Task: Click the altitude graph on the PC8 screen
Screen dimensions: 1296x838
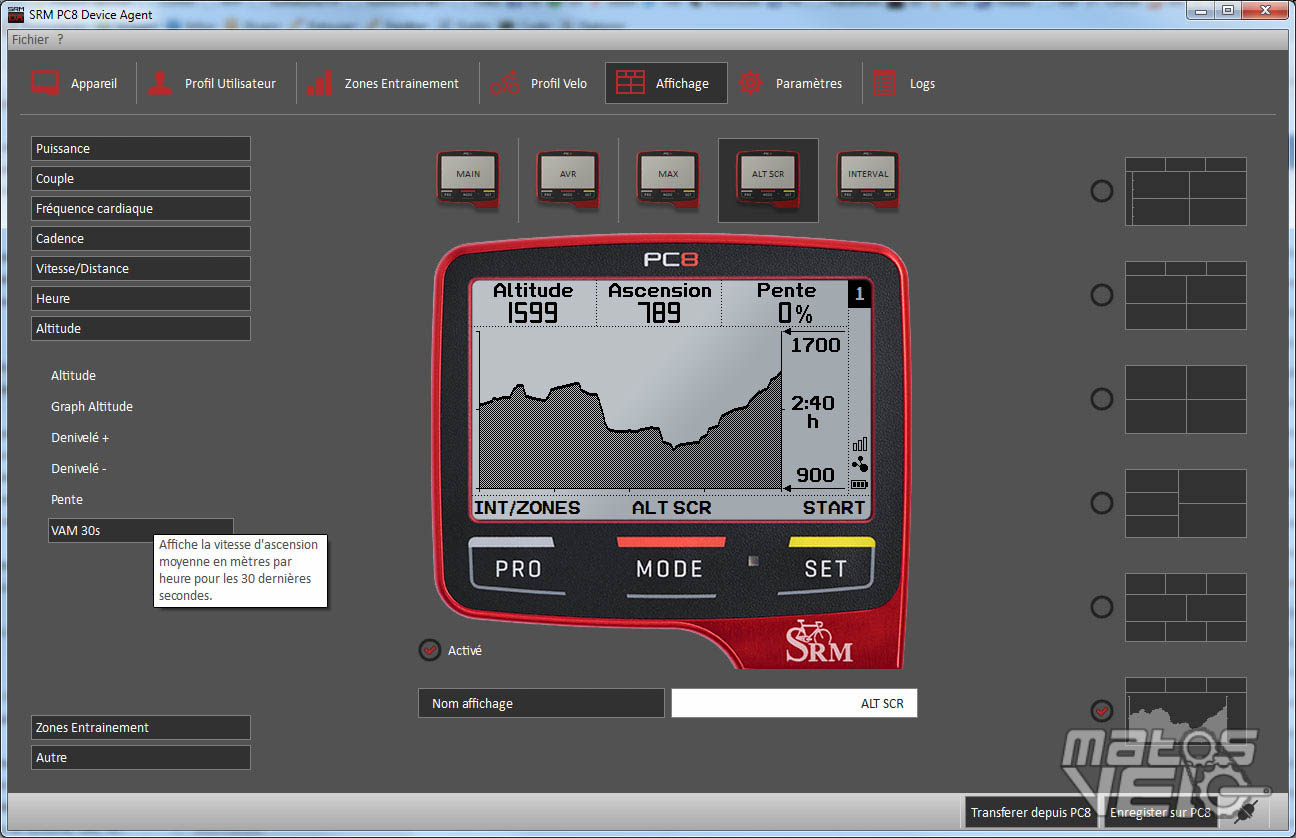Action: coord(629,410)
